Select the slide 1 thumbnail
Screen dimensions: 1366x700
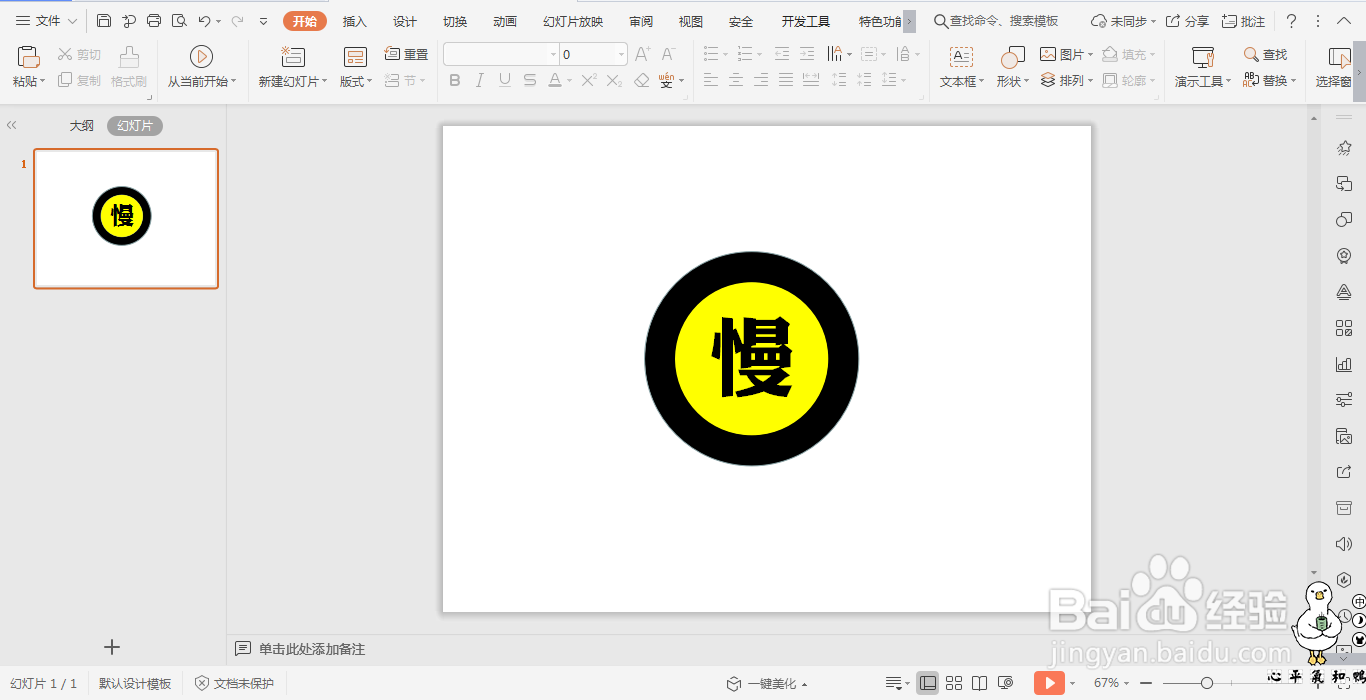click(x=126, y=218)
